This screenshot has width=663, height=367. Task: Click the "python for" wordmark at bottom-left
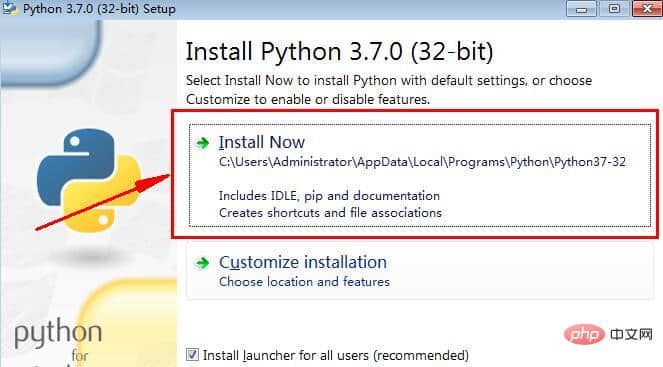[x=58, y=341]
